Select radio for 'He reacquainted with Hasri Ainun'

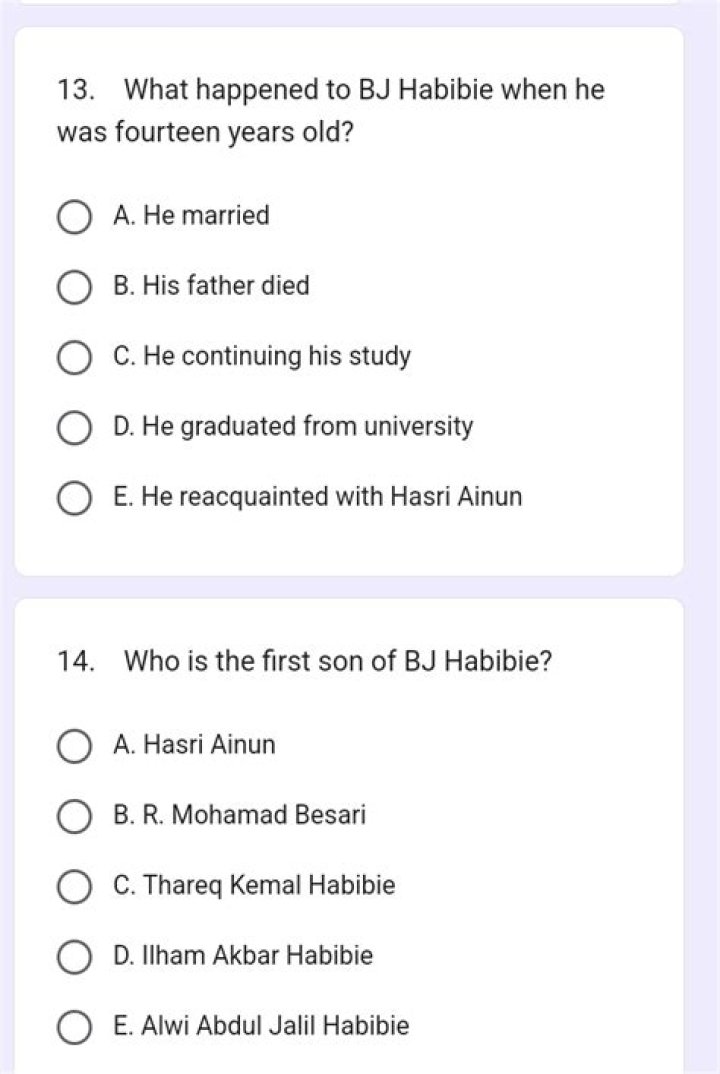(74, 498)
